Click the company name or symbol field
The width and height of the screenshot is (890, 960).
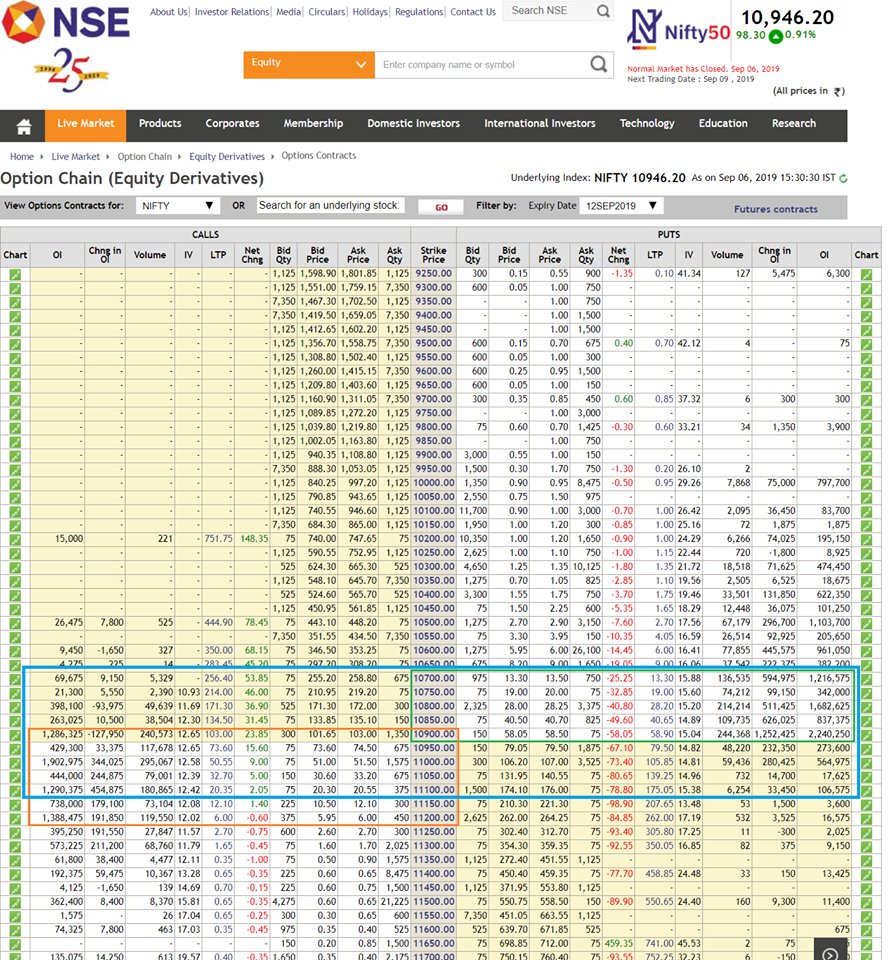coord(481,64)
